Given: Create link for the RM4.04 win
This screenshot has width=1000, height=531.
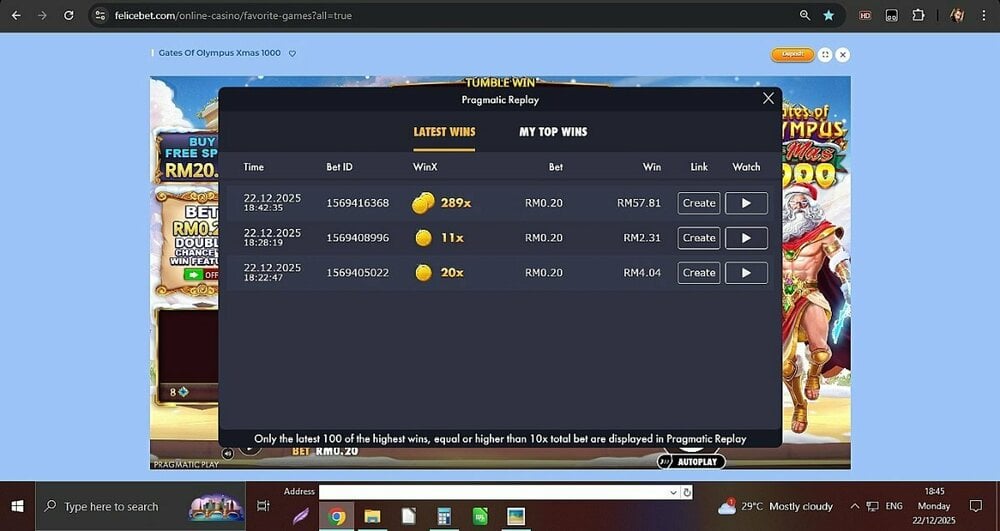Looking at the screenshot, I should 699,273.
